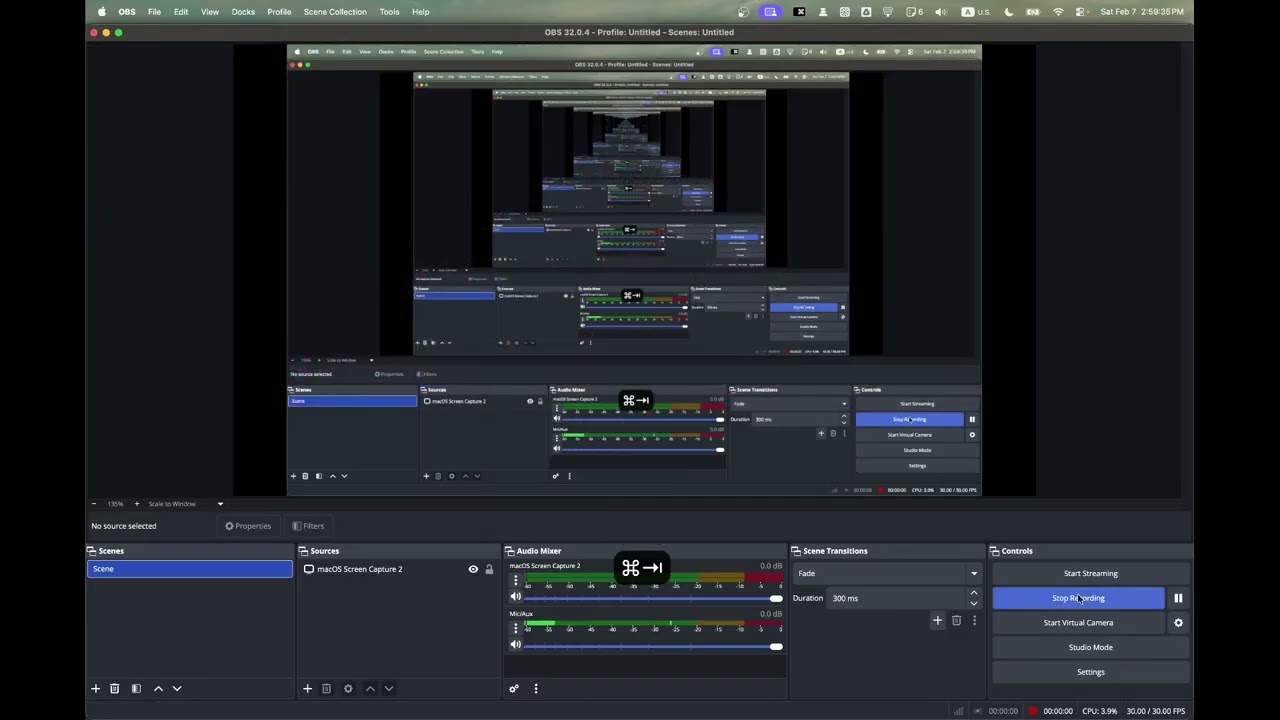1280x720 pixels.
Task: Open macOS Screen Capture 2 mixer options dots
Action: point(516,580)
